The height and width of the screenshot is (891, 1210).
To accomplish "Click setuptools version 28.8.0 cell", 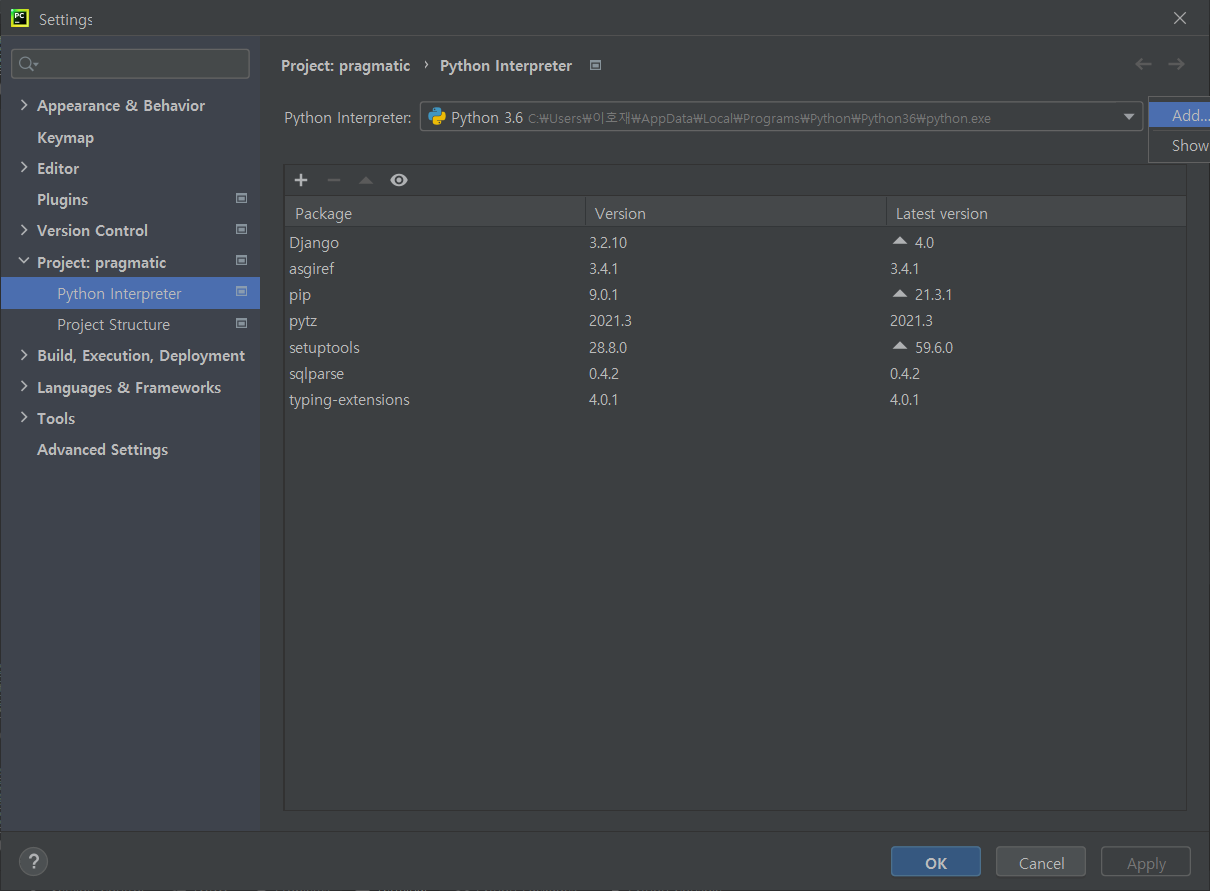I will (608, 347).
